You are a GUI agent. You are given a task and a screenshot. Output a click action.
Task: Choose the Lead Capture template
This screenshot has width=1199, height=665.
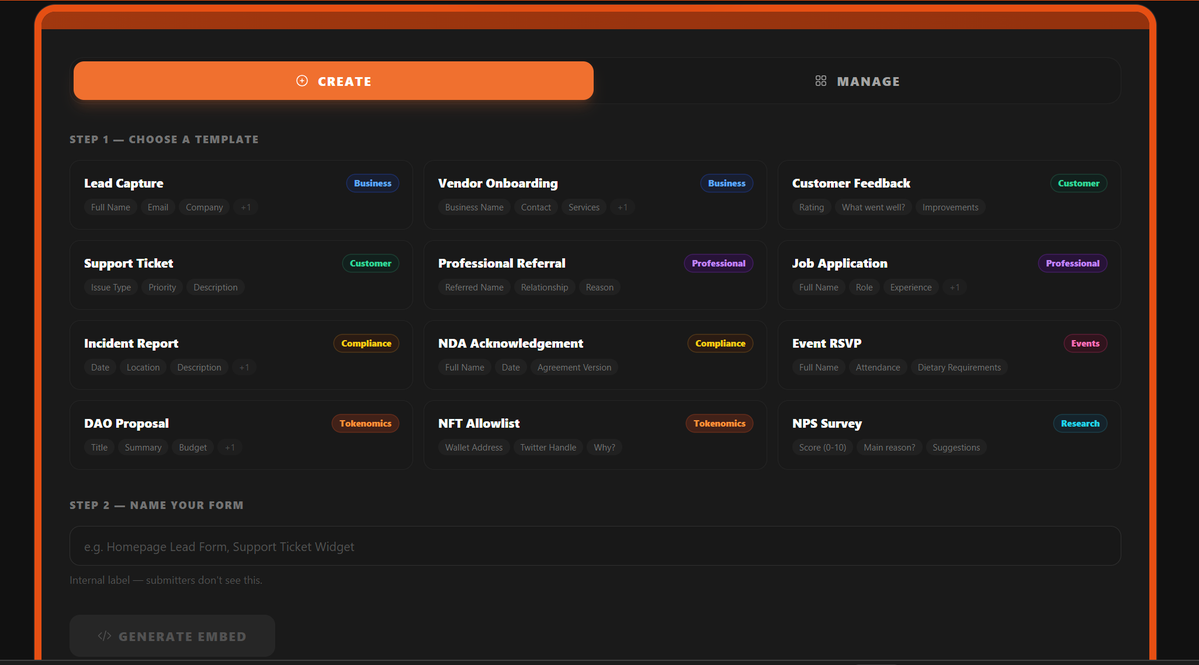coord(241,195)
